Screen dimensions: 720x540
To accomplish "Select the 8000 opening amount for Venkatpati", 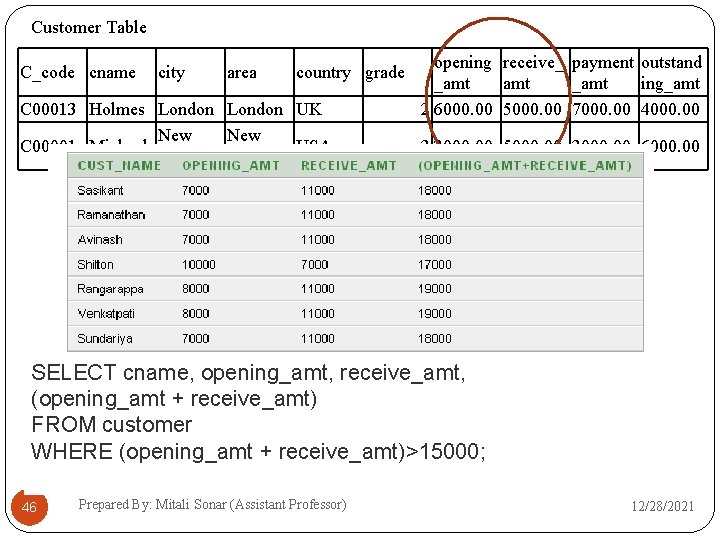I will pos(196,314).
